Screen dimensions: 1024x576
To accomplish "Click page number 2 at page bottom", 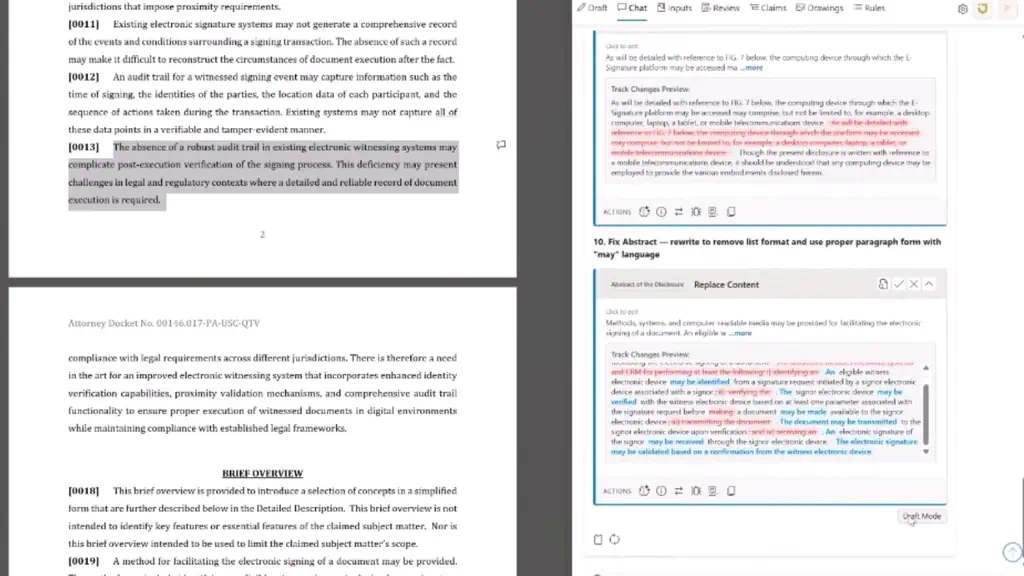I will pyautogui.click(x=262, y=234).
